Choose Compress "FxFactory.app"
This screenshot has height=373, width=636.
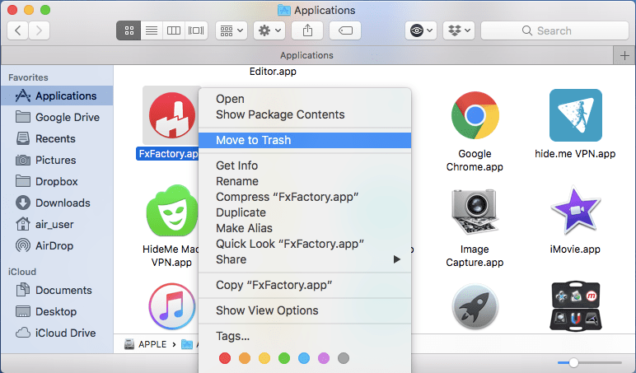305,197
